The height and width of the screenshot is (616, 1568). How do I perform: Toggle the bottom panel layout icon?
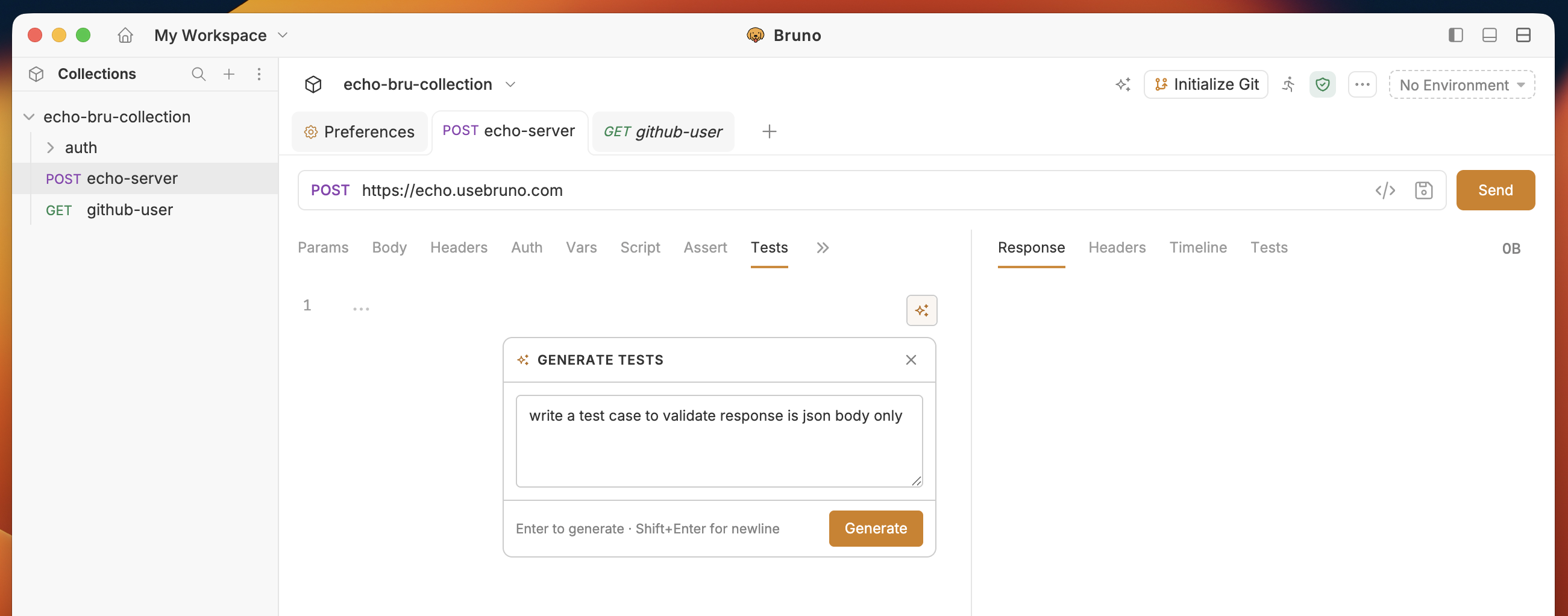[1490, 36]
